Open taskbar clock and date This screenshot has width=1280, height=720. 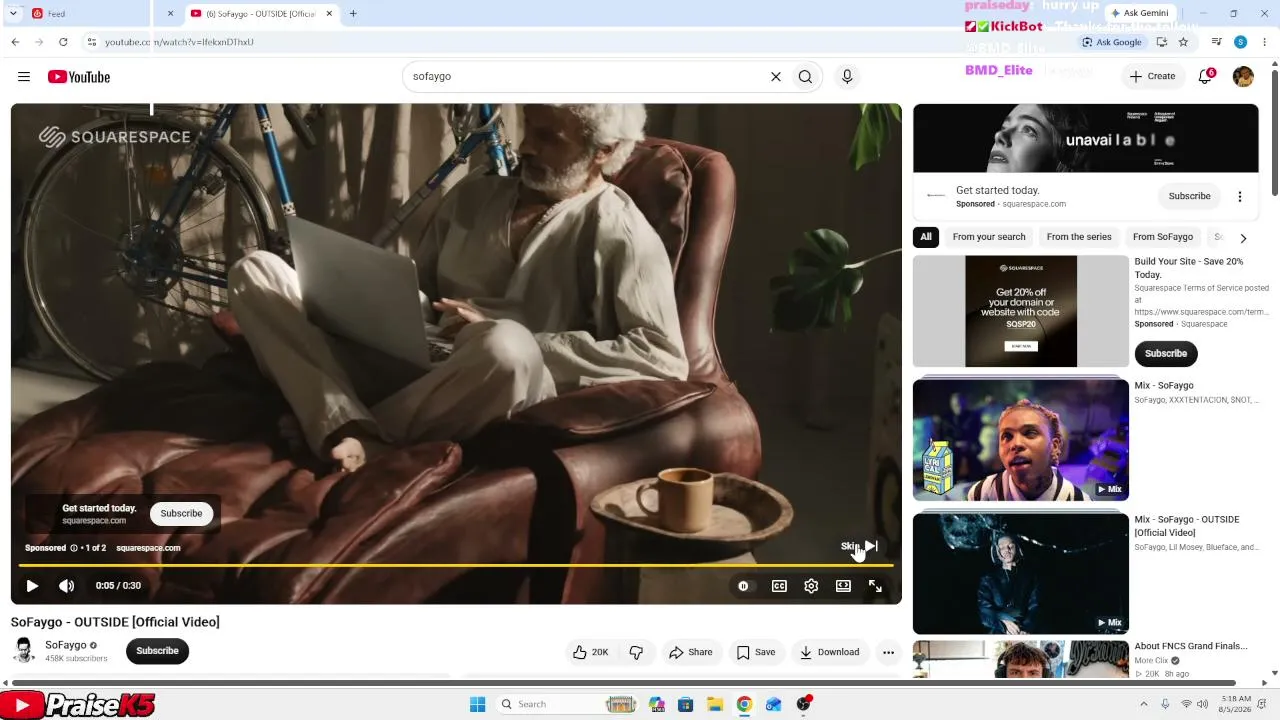pyautogui.click(x=1237, y=704)
